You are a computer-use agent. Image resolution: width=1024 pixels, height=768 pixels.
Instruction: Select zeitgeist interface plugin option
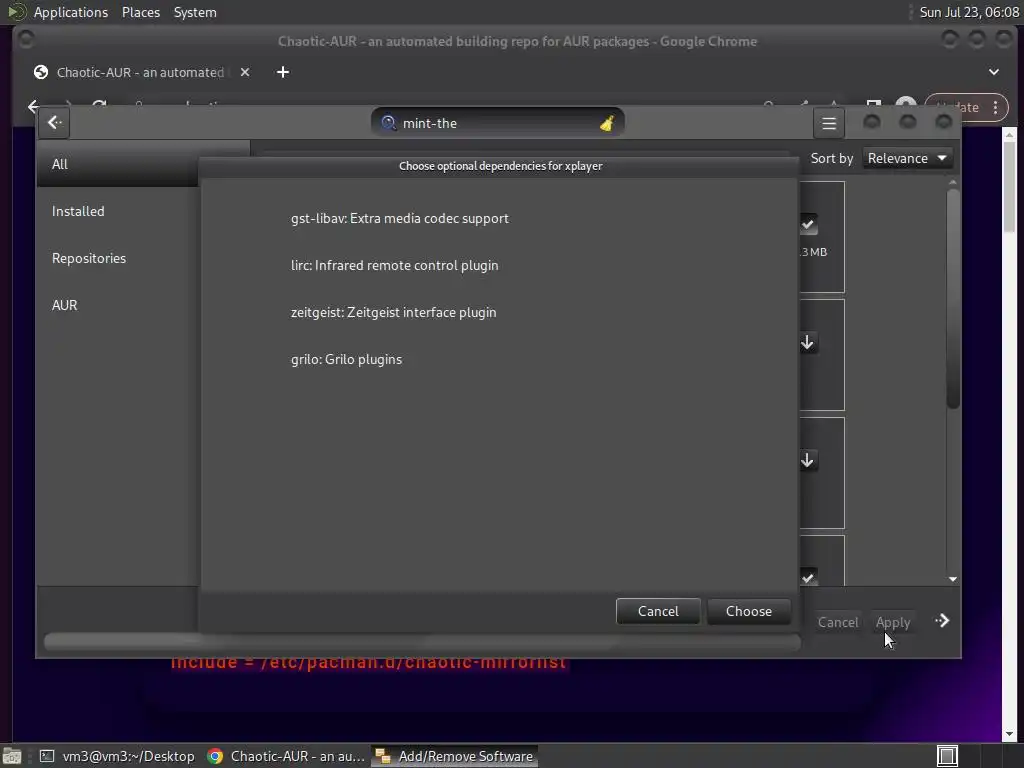[x=393, y=312]
